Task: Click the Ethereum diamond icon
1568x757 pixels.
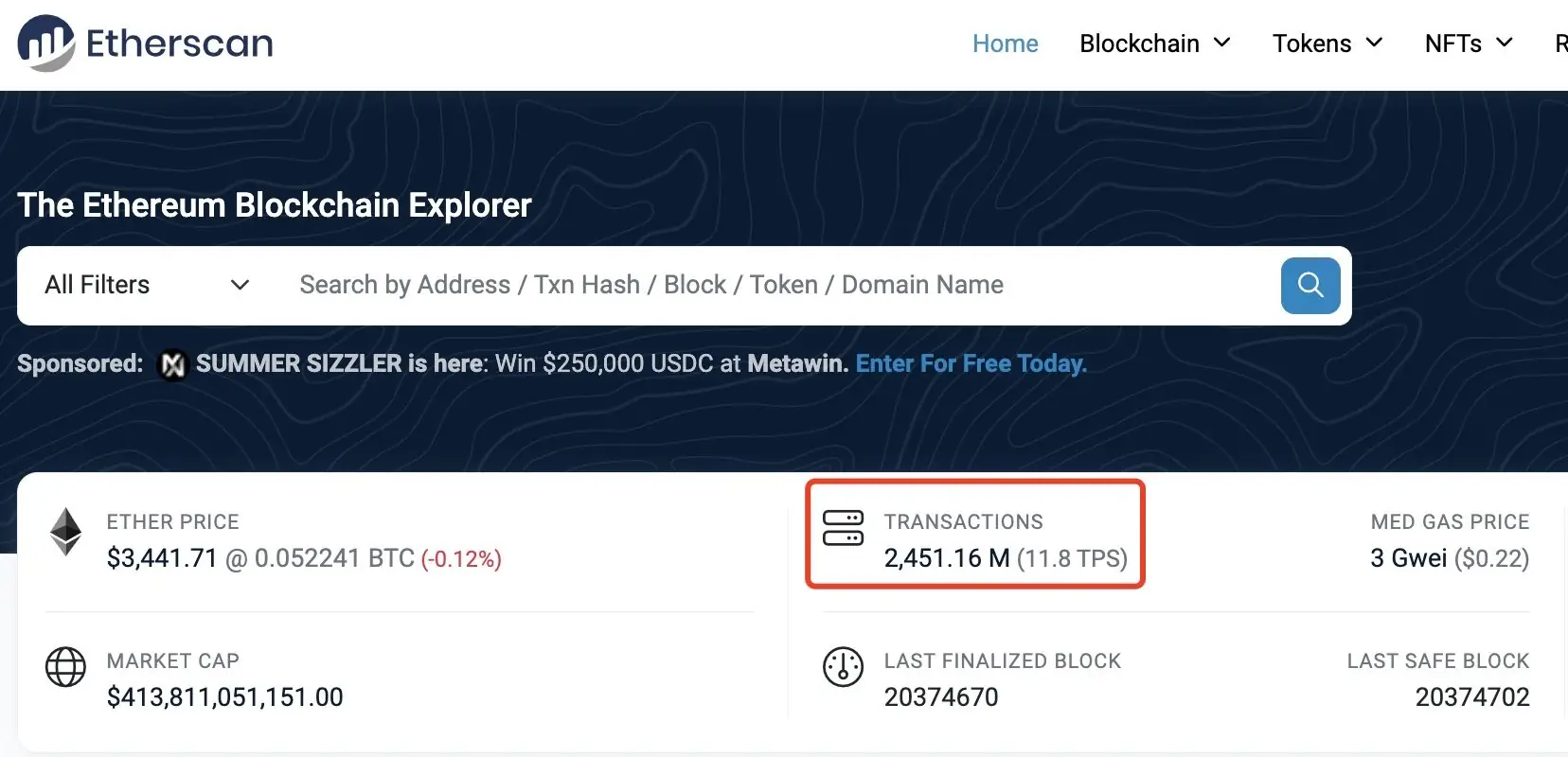Action: [x=65, y=532]
